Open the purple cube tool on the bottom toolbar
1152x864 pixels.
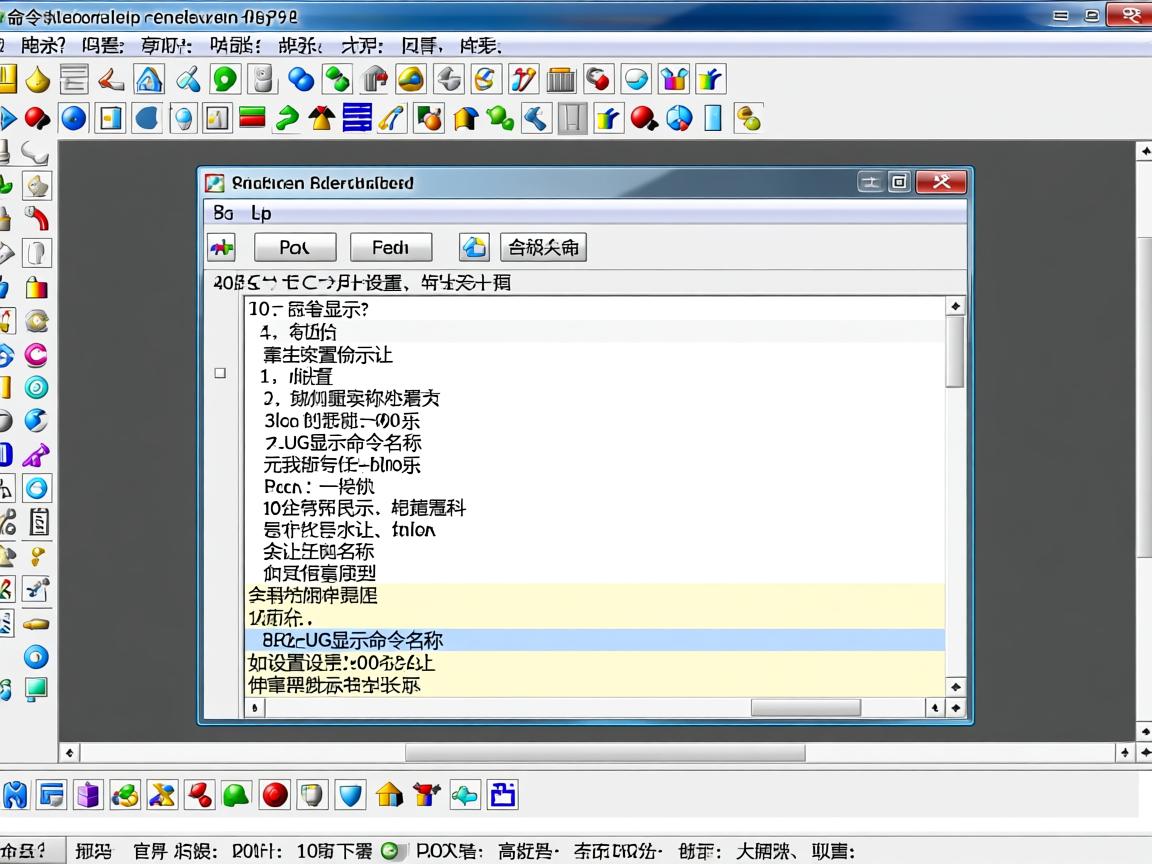(88, 794)
